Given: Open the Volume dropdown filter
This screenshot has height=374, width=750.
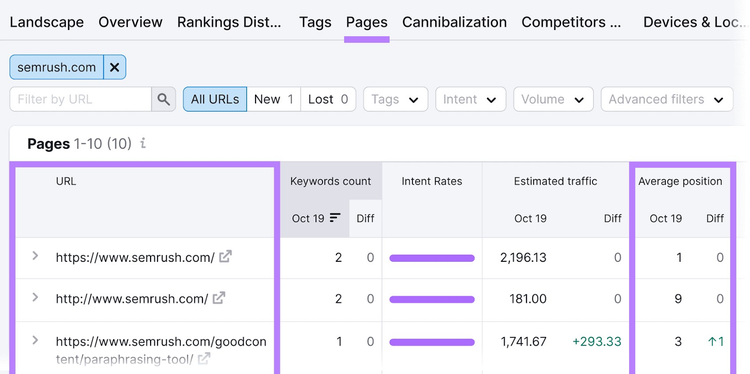Looking at the screenshot, I should 553,99.
